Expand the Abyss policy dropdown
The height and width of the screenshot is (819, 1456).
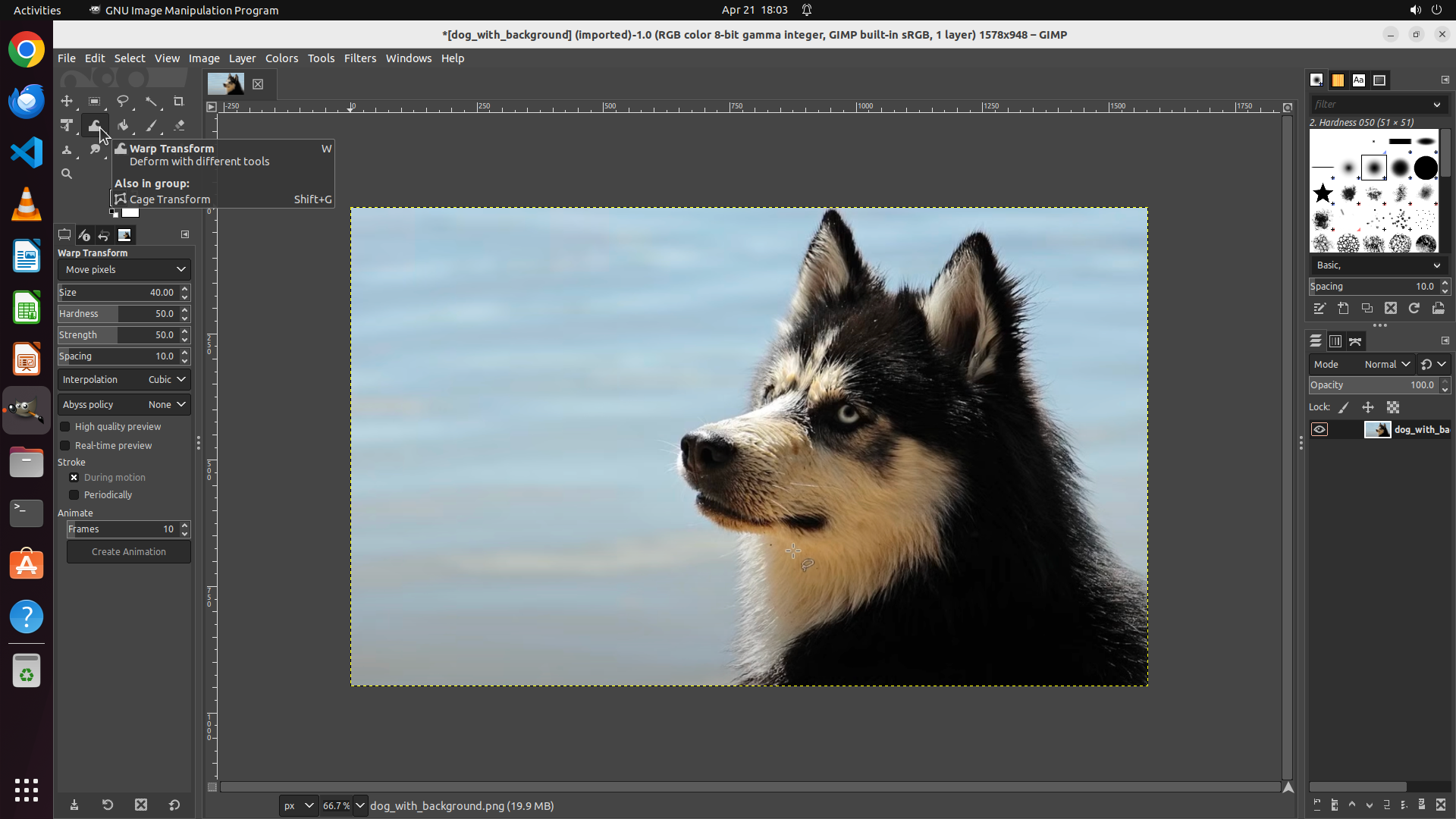(124, 405)
